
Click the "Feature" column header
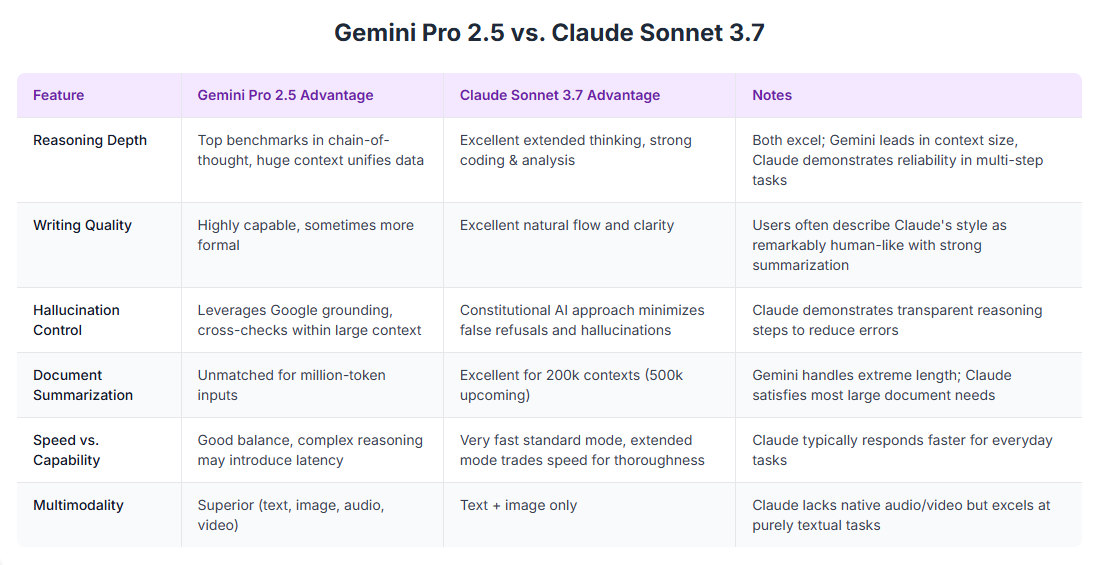point(58,95)
